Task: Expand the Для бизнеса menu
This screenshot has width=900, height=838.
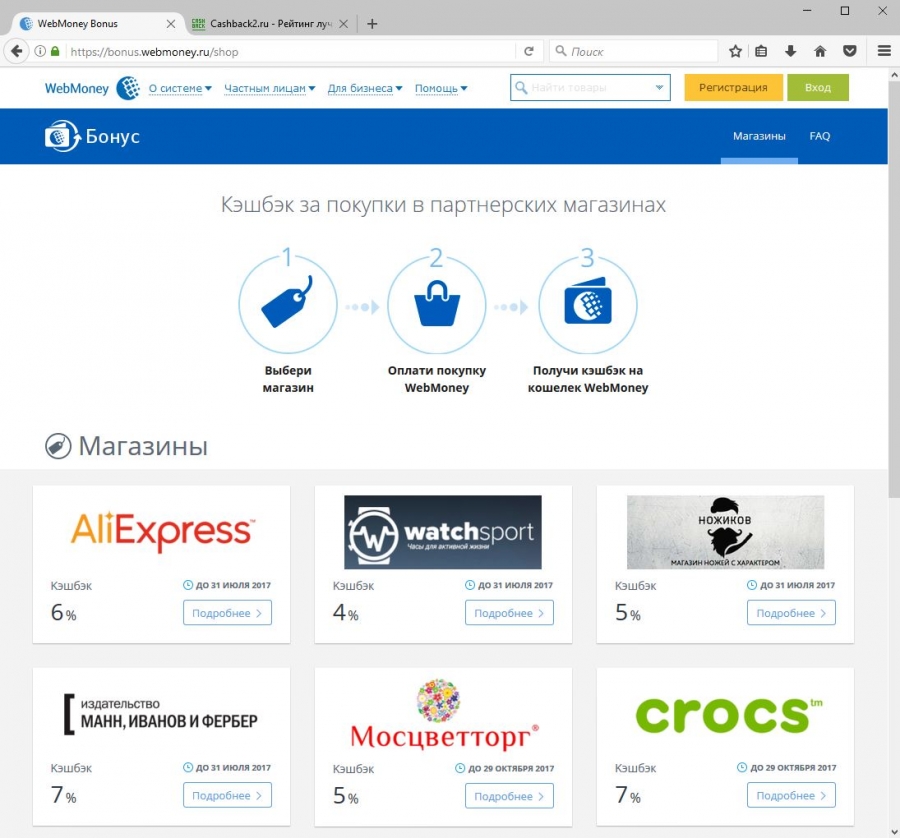Action: click(365, 88)
